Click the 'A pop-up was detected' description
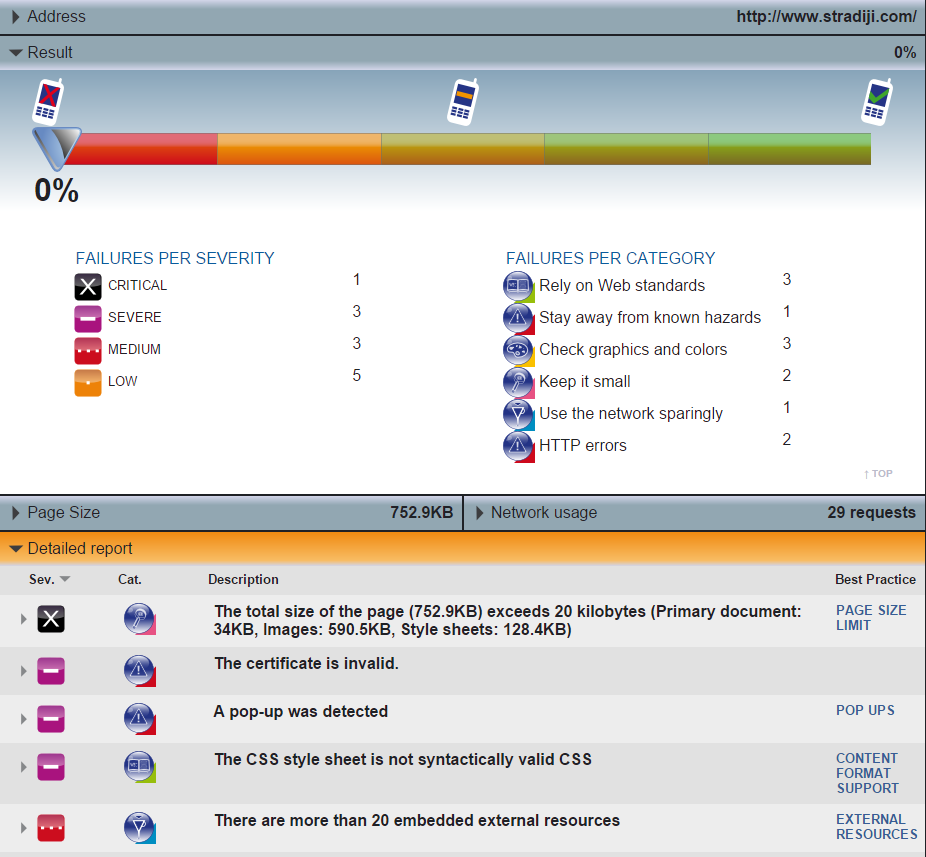This screenshot has height=857, width=926. click(301, 712)
